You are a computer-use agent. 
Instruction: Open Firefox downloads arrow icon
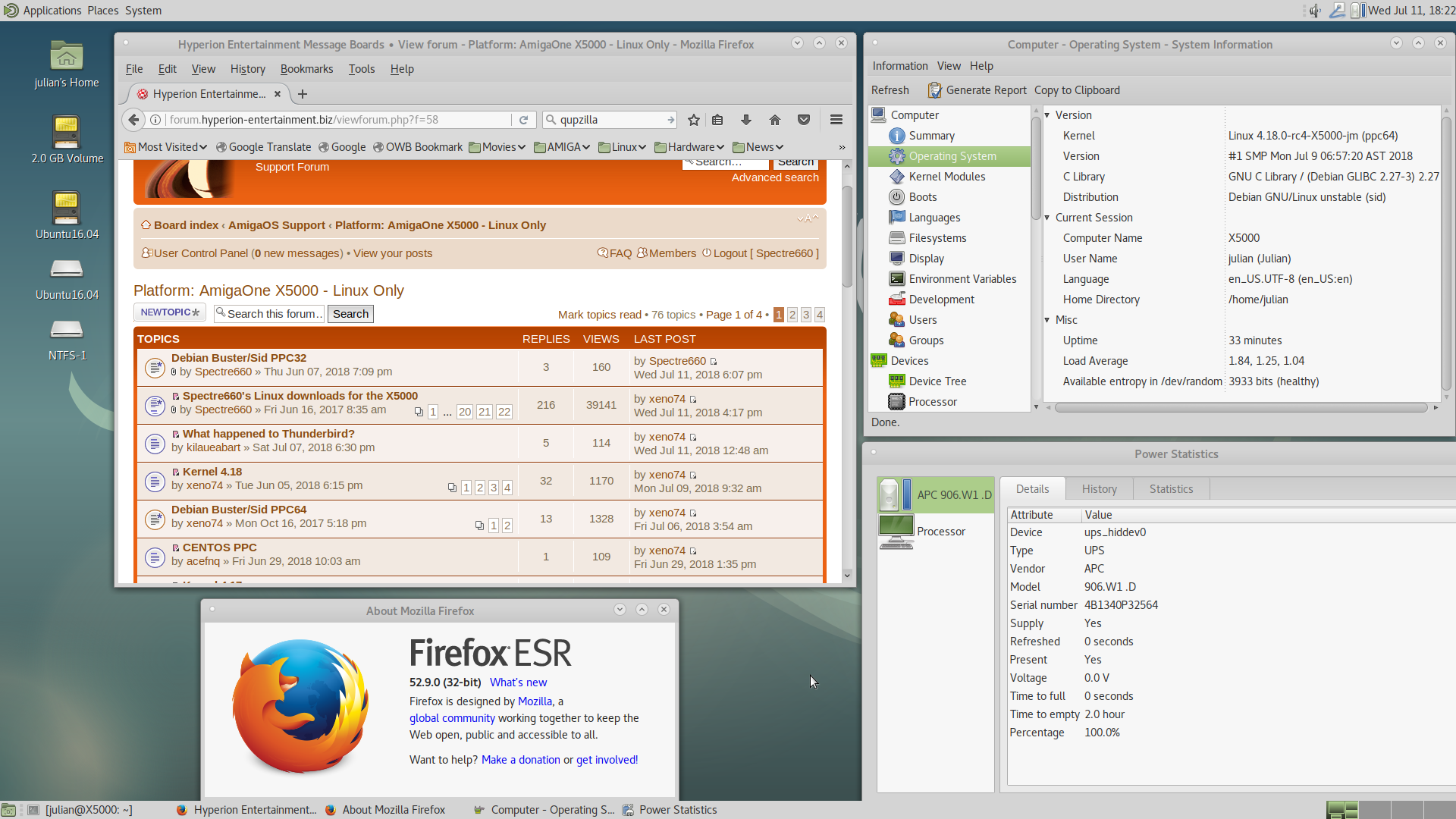[x=746, y=120]
